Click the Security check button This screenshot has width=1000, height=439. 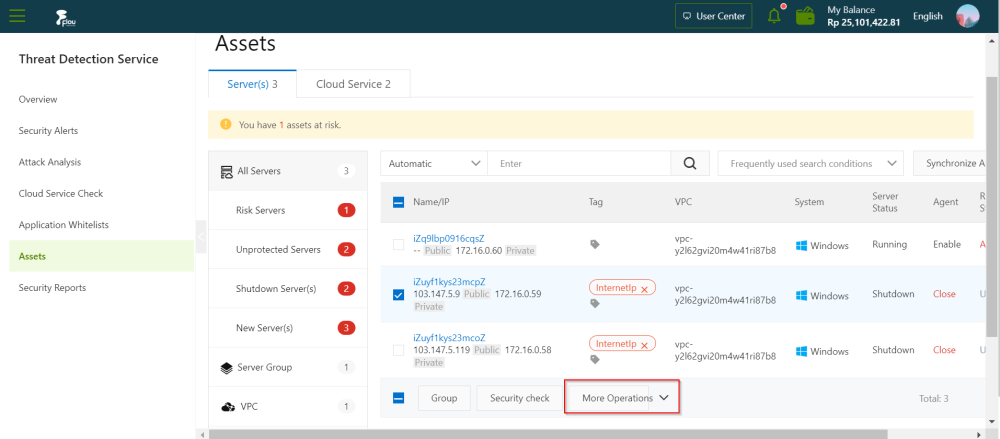tap(519, 398)
